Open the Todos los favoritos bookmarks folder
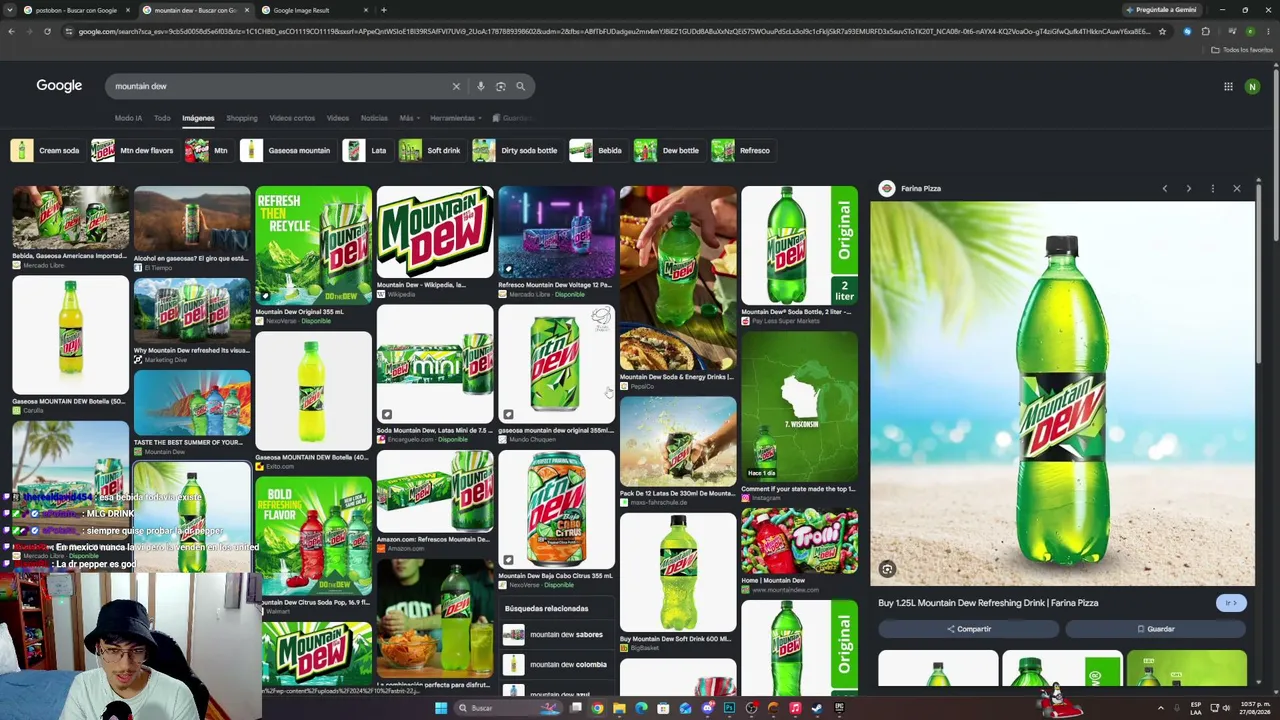Image resolution: width=1280 pixels, height=720 pixels. click(1243, 50)
